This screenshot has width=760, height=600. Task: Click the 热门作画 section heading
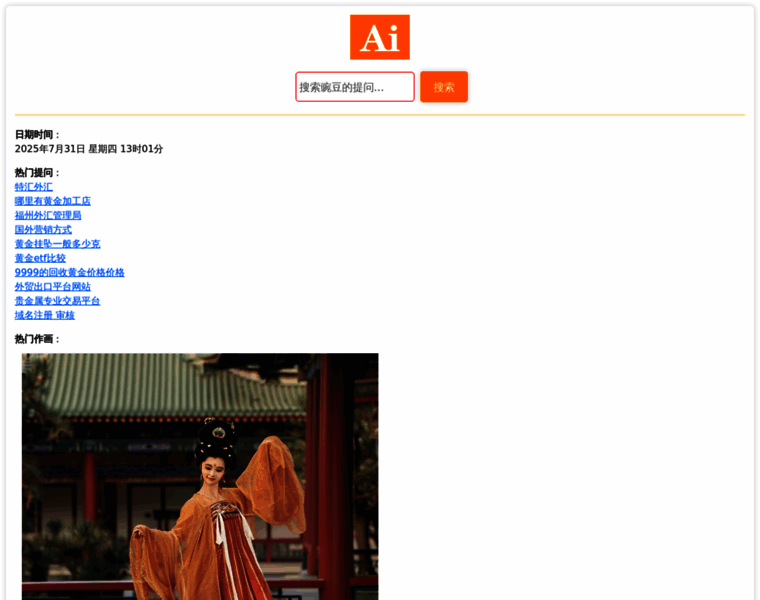click(38, 339)
